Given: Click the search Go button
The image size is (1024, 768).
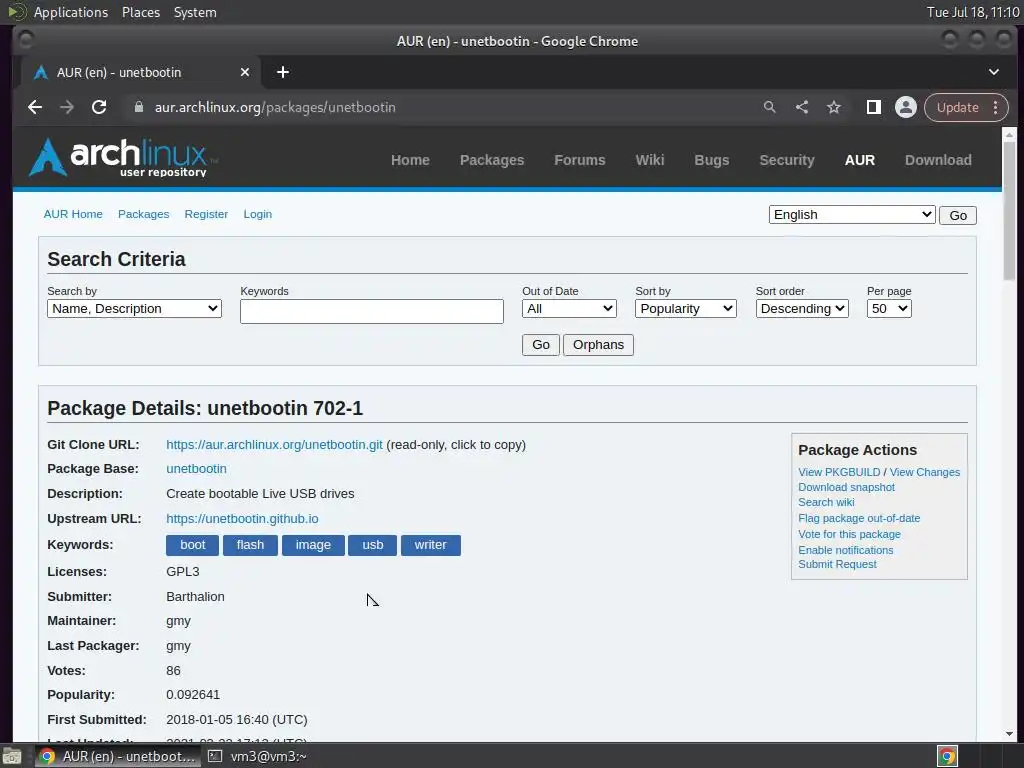Looking at the screenshot, I should pos(541,345).
